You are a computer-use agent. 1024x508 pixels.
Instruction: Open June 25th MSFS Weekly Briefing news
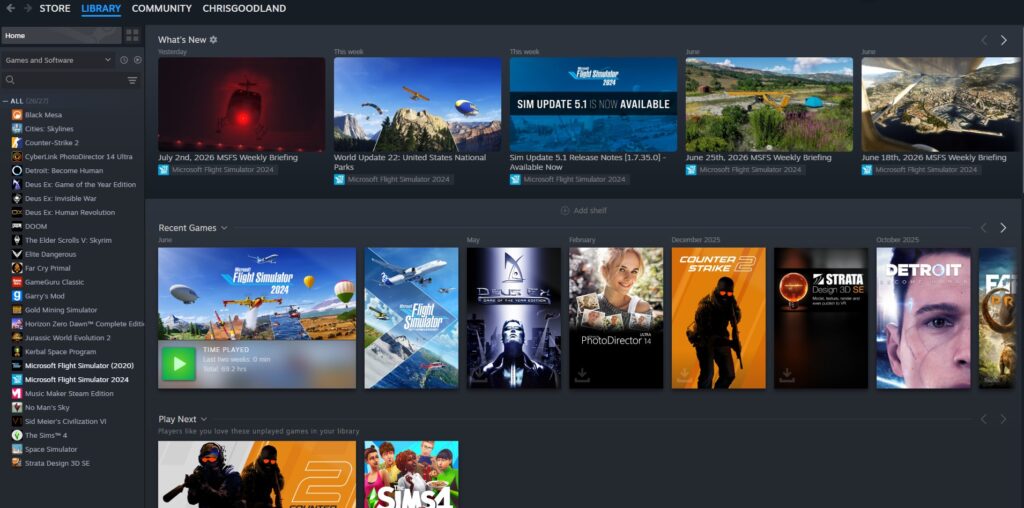pos(769,104)
